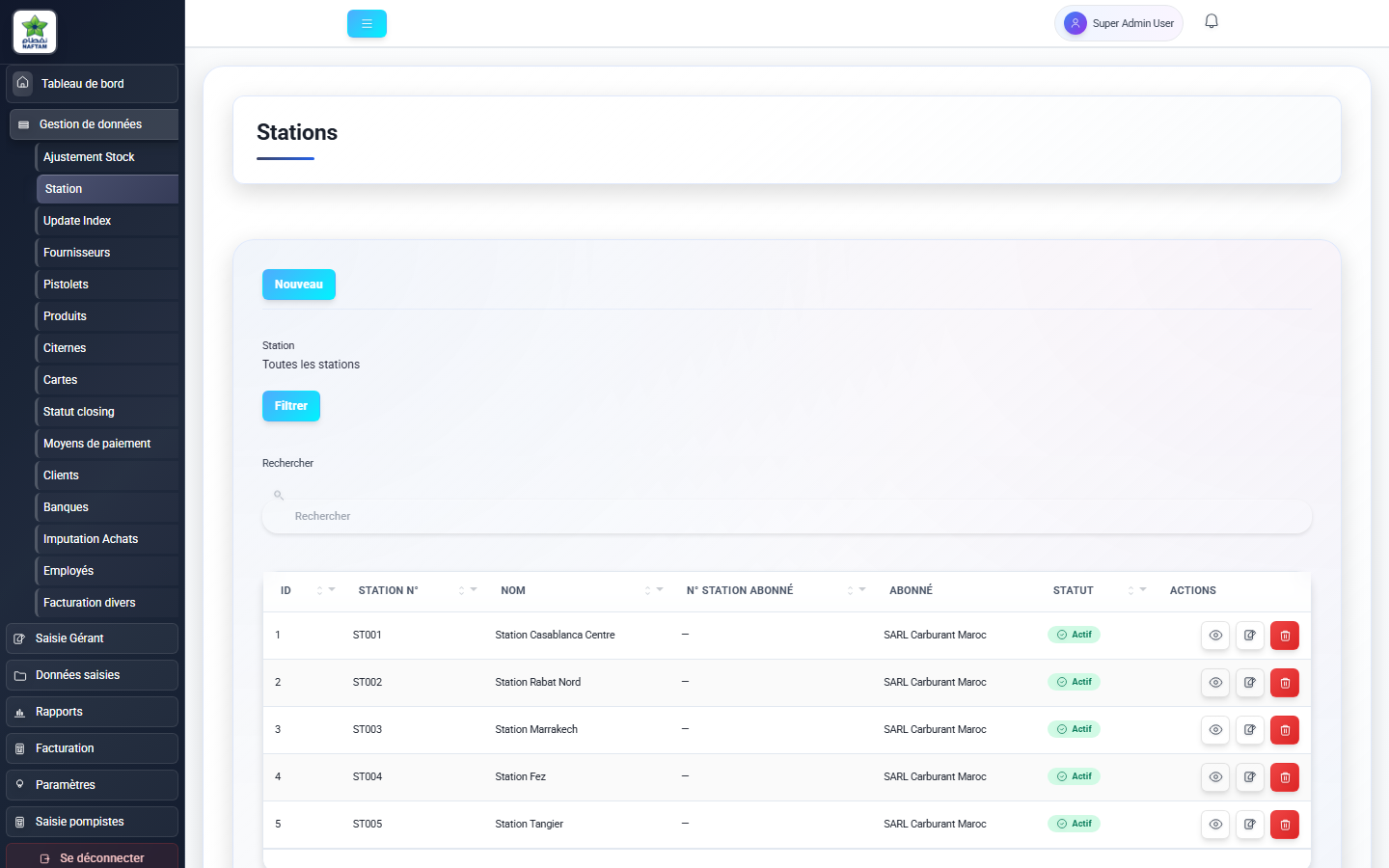This screenshot has width=1389, height=868.
Task: Open the Citernes menu entry
Action: click(106, 348)
